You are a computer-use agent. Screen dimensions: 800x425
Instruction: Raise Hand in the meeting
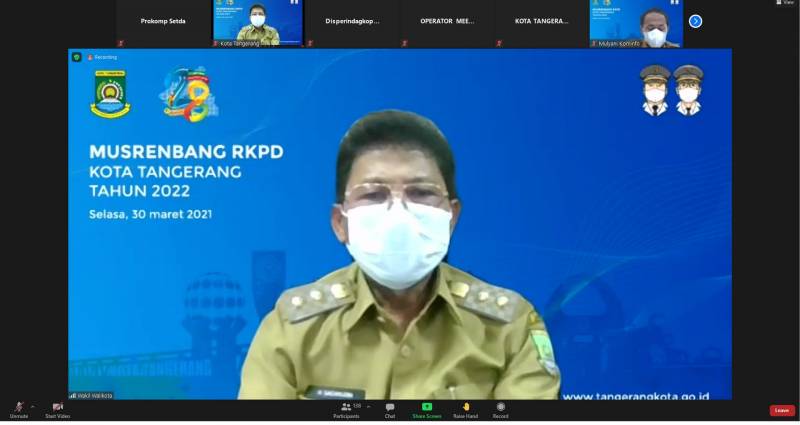pyautogui.click(x=465, y=409)
